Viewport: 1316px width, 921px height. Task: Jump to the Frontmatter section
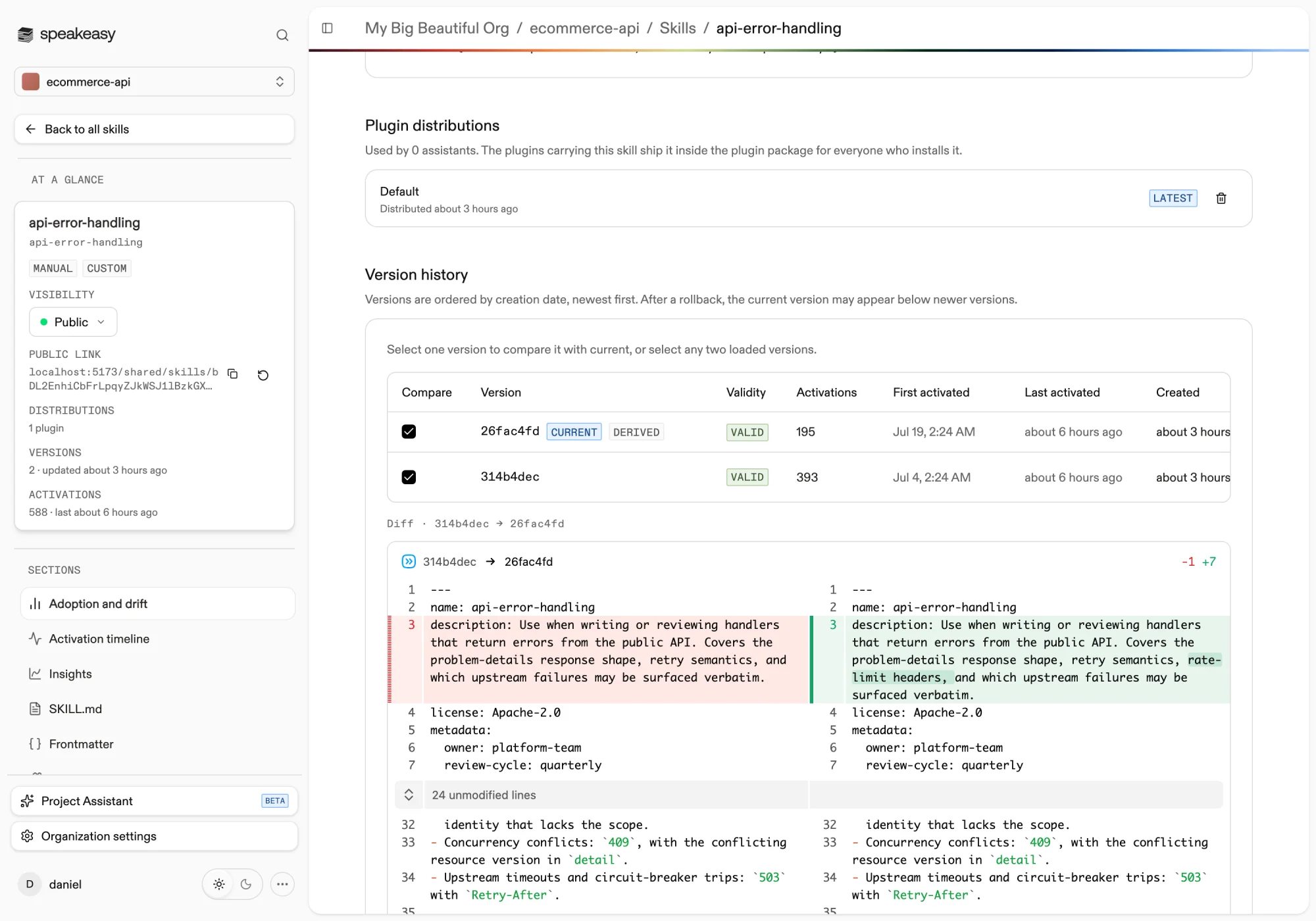tap(158, 744)
